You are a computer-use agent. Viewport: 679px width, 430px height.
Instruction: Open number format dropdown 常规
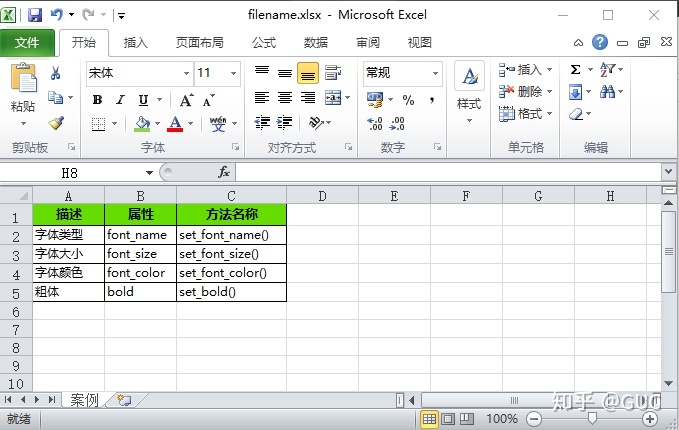coord(435,73)
